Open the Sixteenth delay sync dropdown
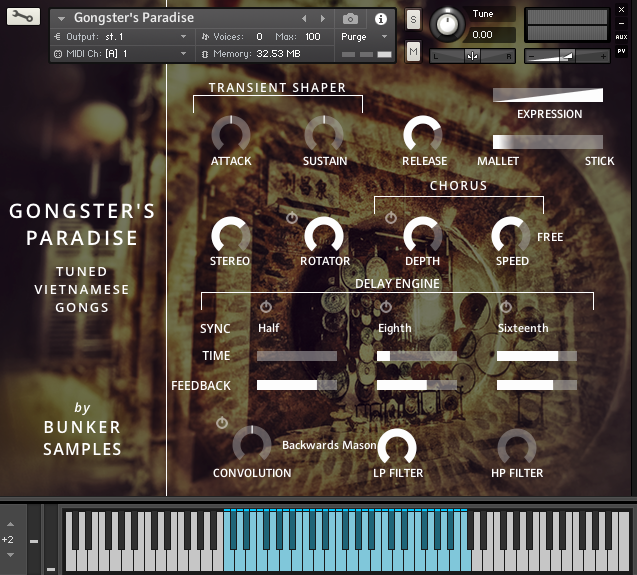Viewport: 637px width, 575px height. 523,328
